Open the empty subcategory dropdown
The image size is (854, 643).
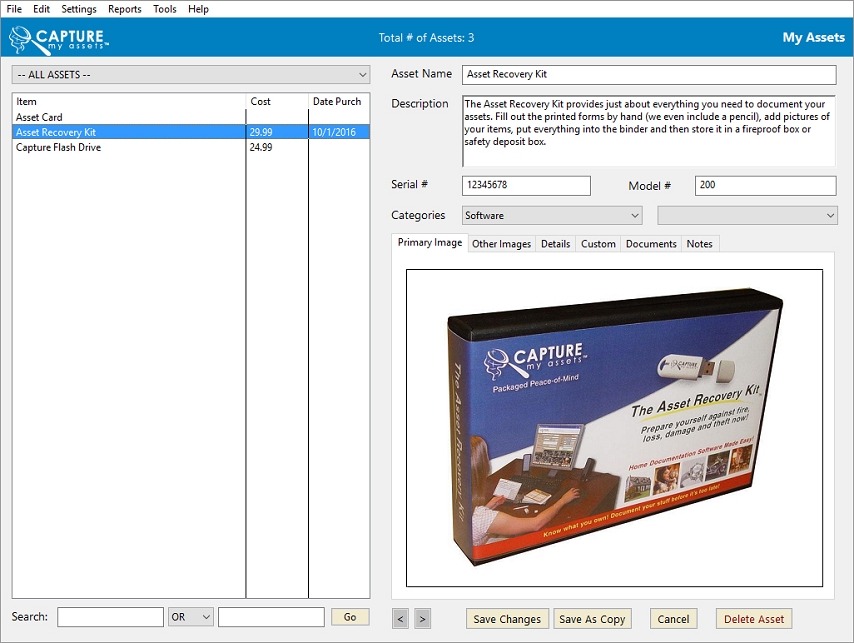(x=746, y=215)
